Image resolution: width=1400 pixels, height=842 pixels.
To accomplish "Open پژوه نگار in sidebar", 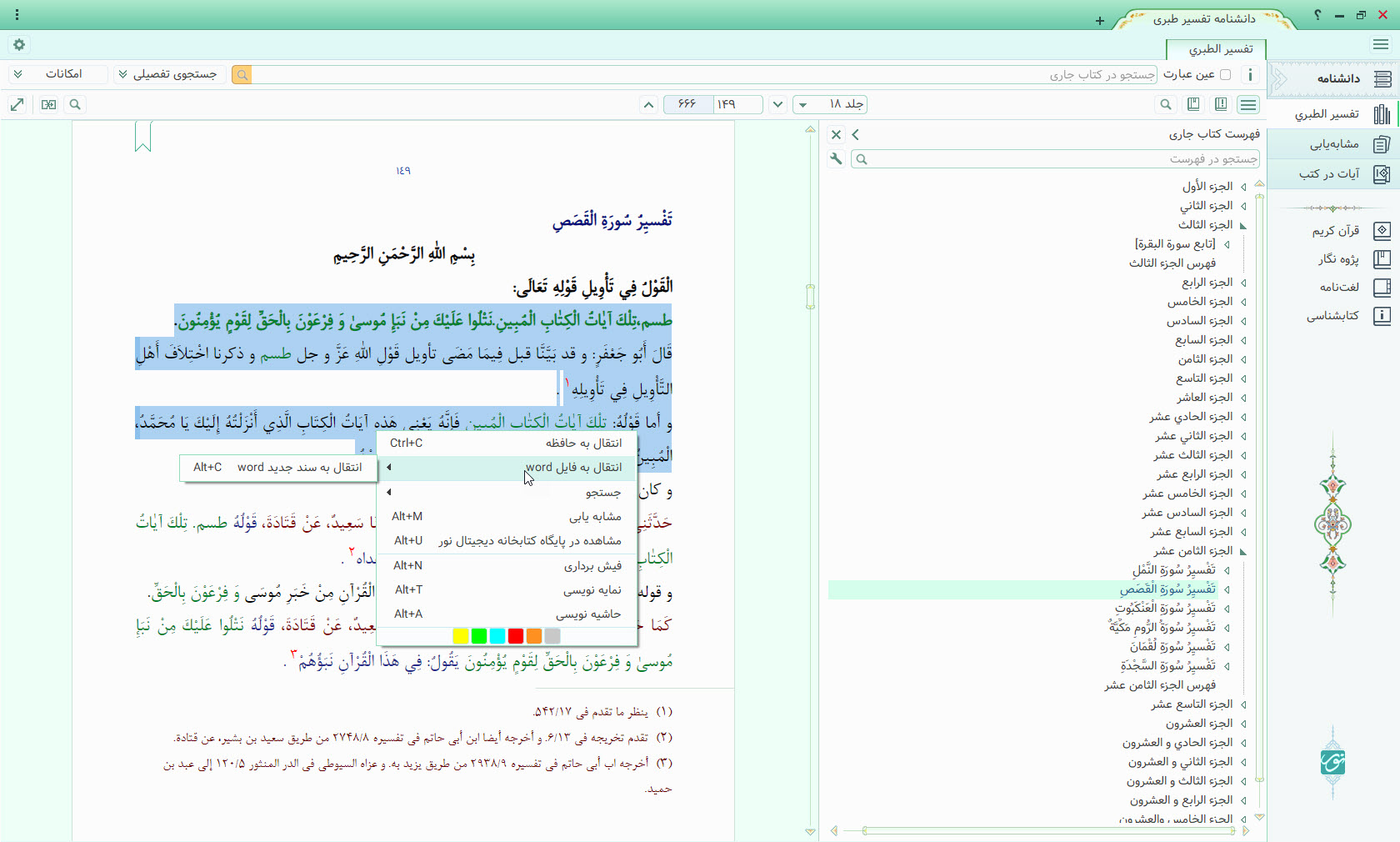I will pos(1354,258).
